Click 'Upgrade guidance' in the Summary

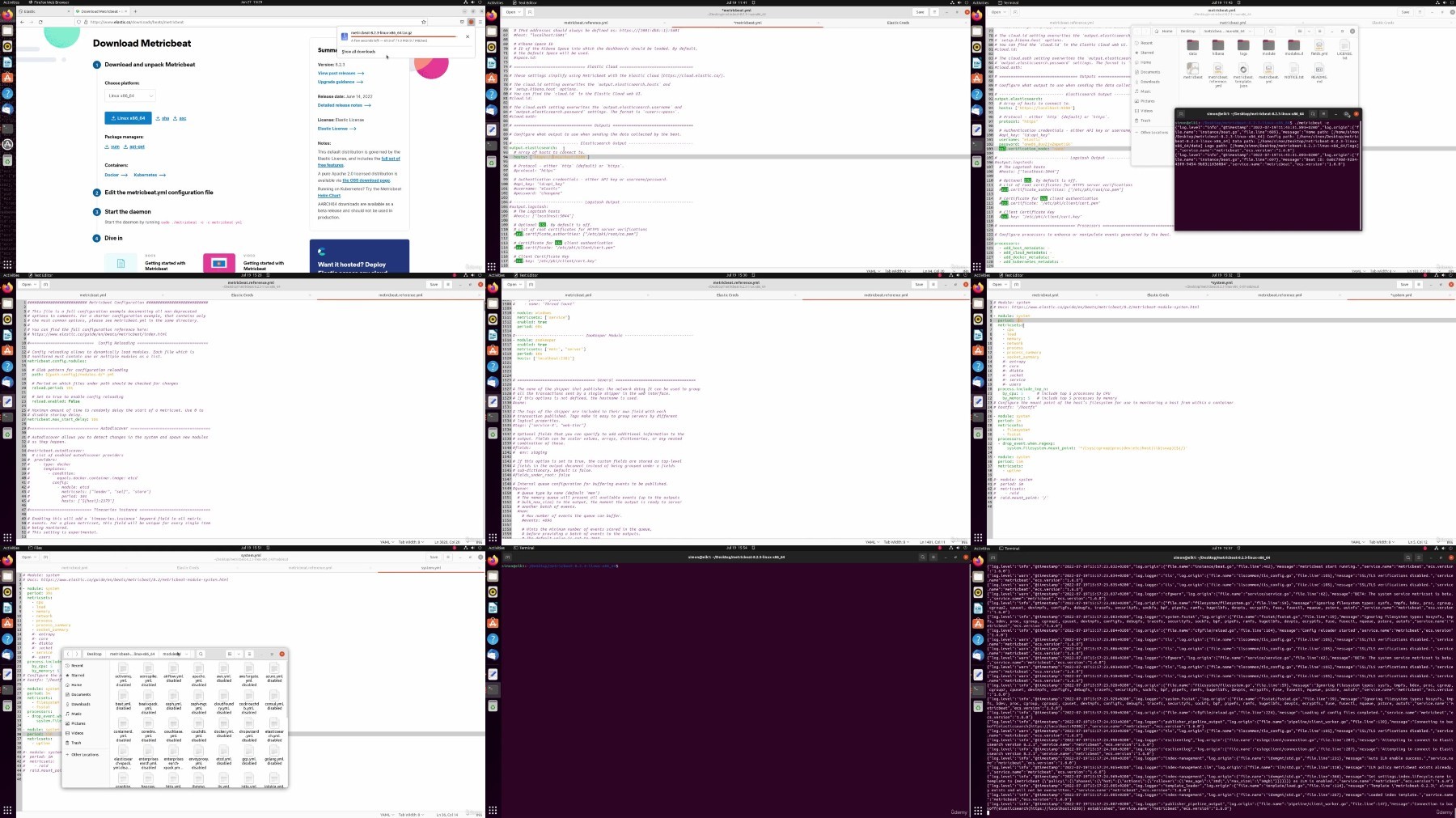(x=341, y=82)
